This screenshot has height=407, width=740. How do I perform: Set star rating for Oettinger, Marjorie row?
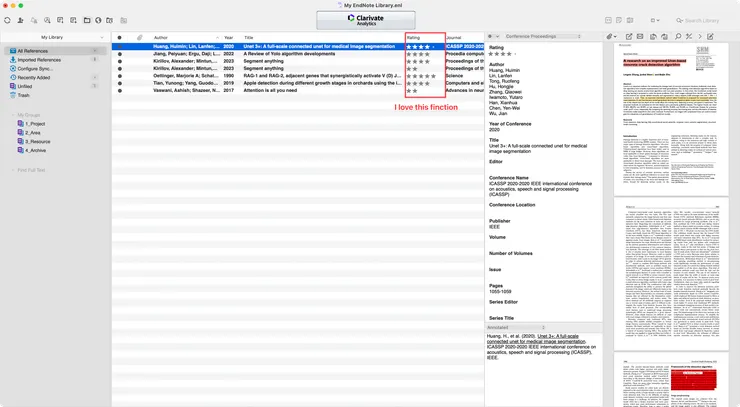[x=421, y=76]
